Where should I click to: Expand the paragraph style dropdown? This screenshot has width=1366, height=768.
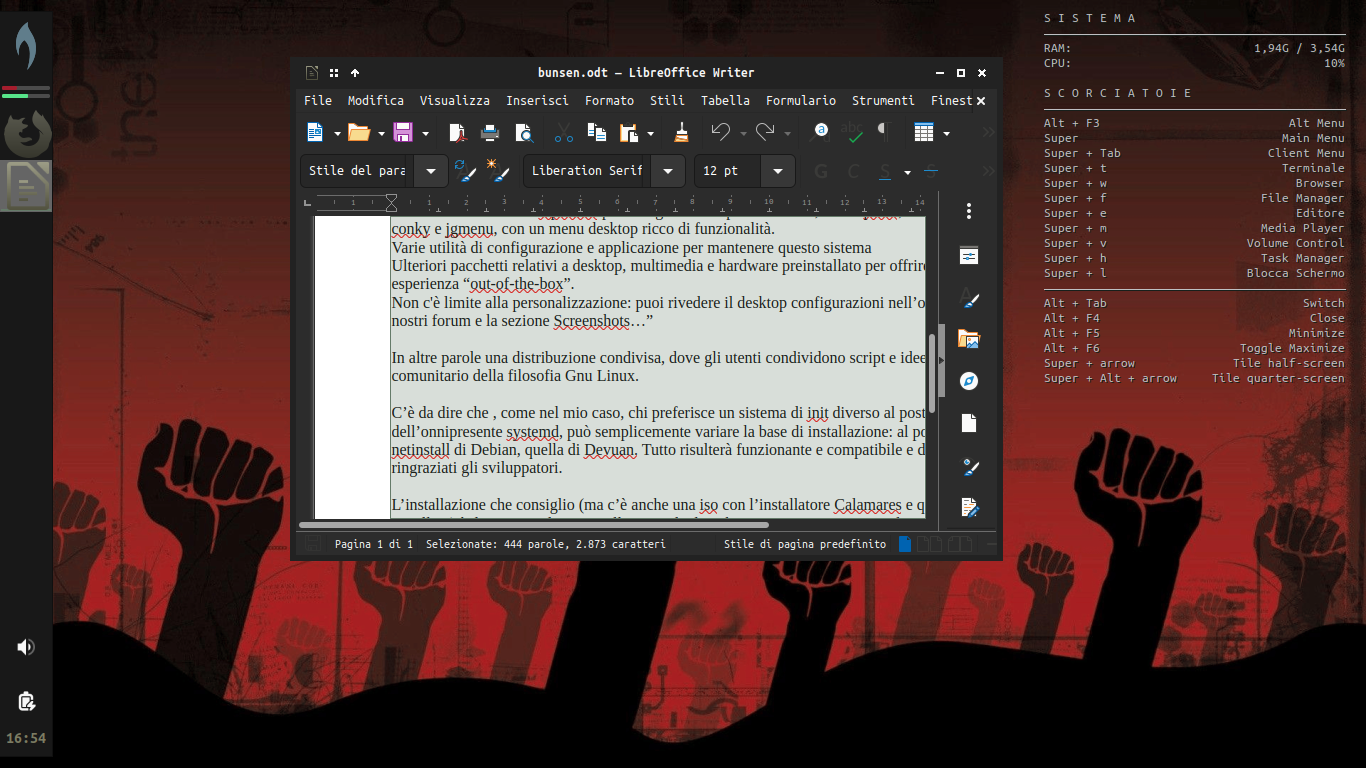pyautogui.click(x=431, y=171)
